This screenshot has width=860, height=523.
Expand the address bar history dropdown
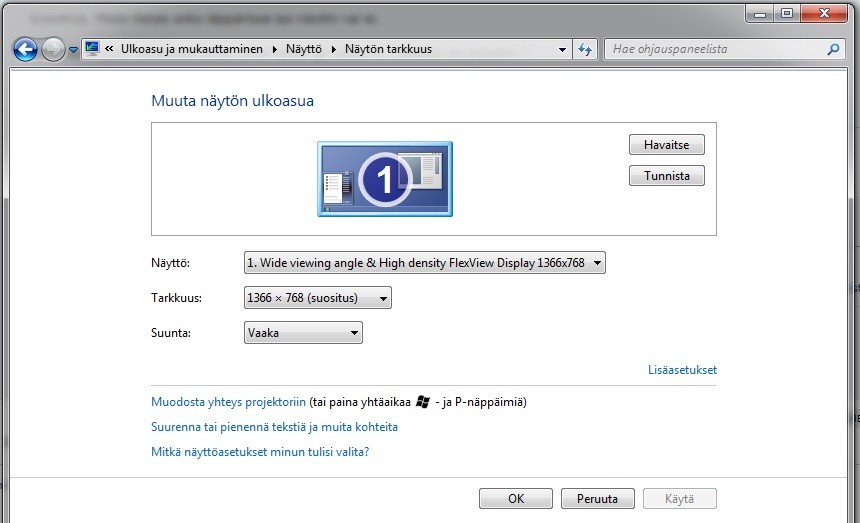coord(563,49)
